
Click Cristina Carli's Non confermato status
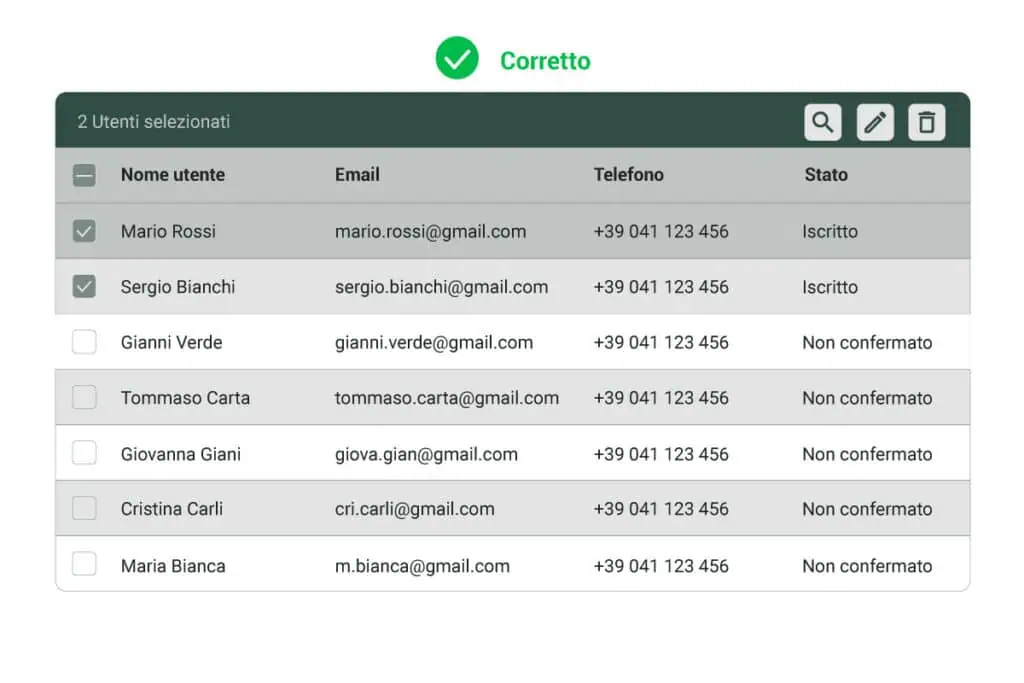point(866,509)
